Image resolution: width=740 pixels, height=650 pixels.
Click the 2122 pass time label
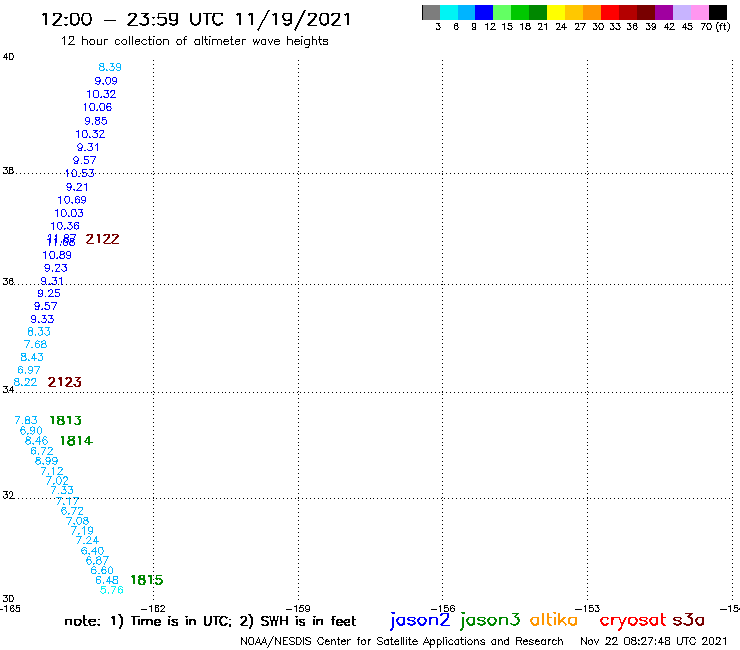tap(102, 239)
